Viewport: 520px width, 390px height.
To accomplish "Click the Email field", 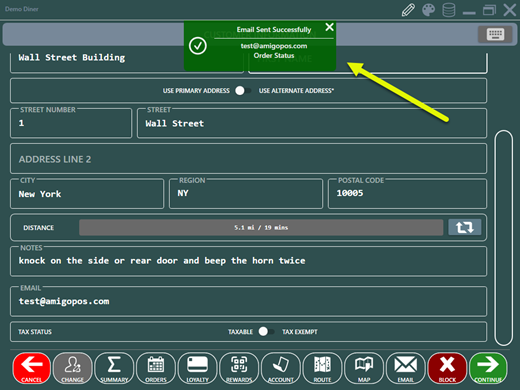I will [248, 301].
